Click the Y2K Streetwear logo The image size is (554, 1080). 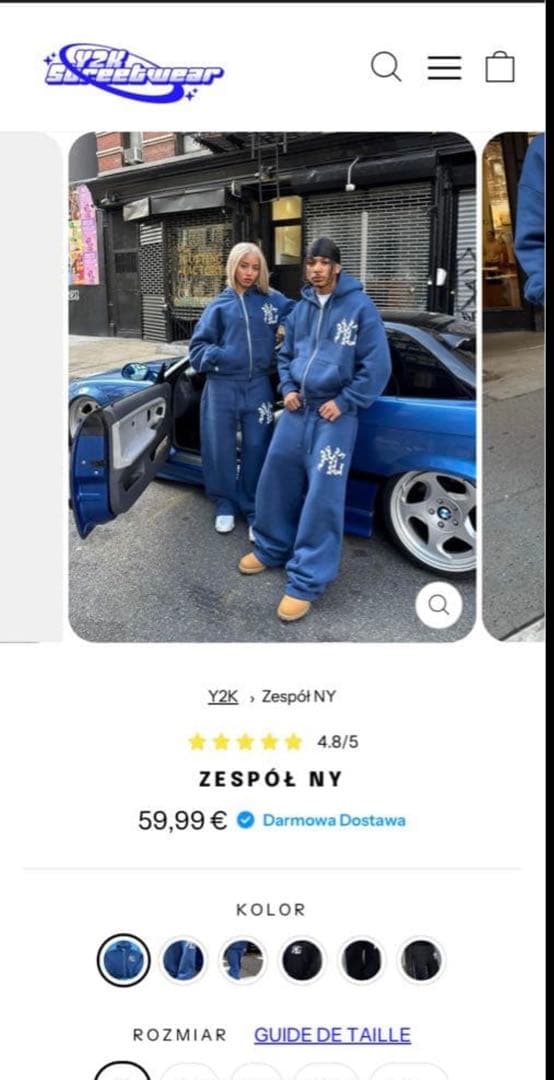point(134,72)
